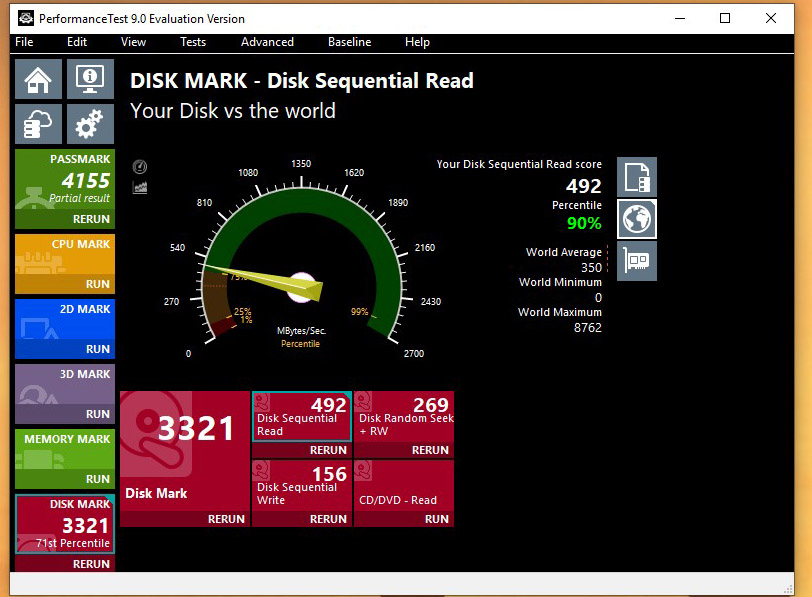Open the PassMark 4155 score panel
The width and height of the screenshot is (812, 597).
[x=65, y=180]
